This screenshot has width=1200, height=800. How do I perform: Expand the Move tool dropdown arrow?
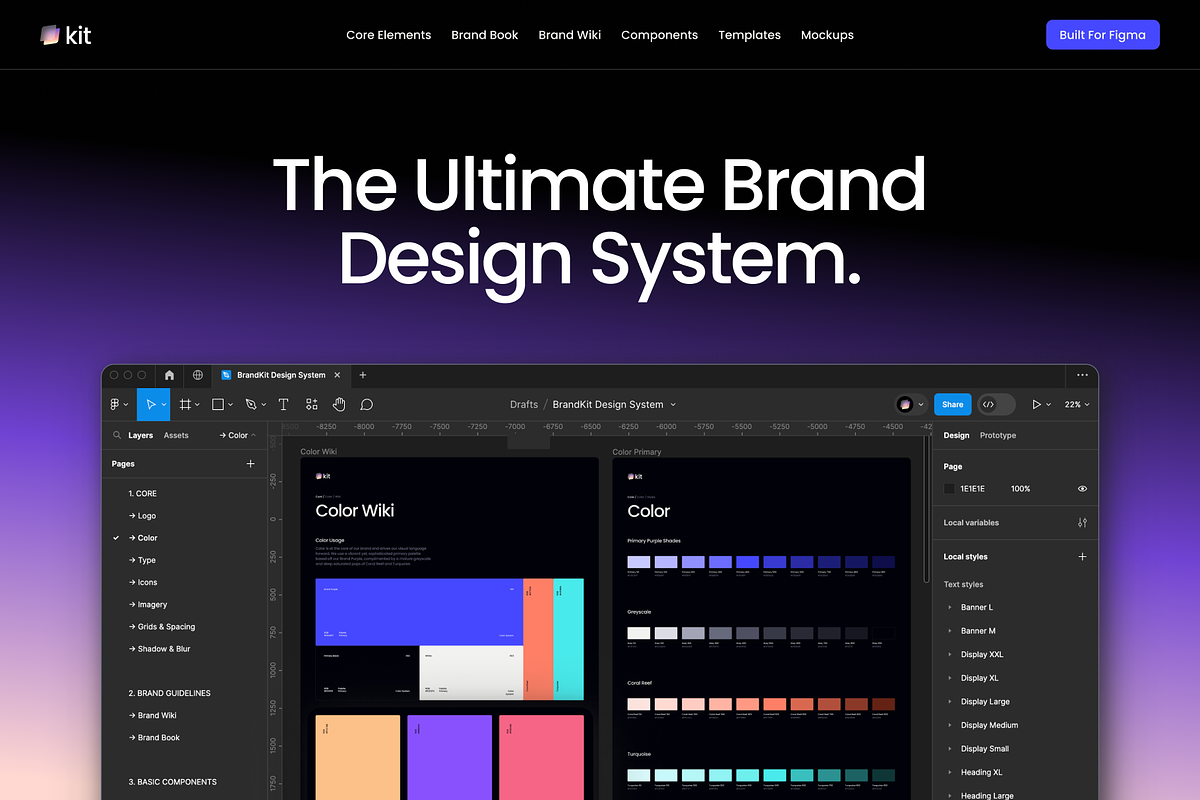click(x=165, y=404)
